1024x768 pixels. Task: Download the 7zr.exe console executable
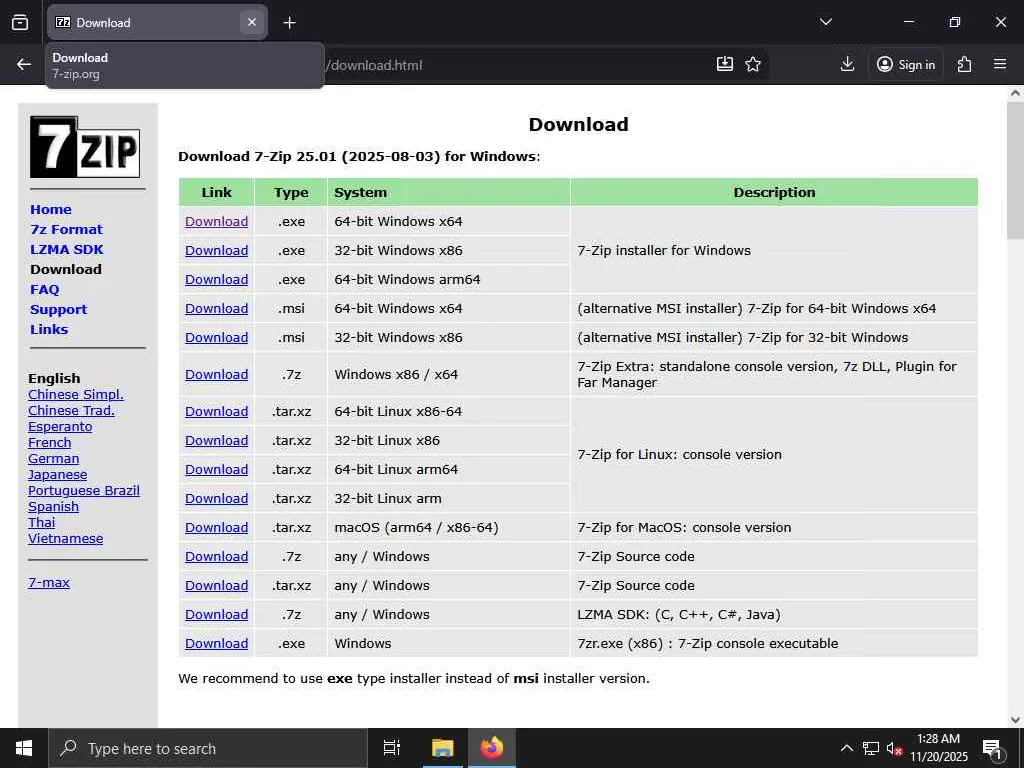(x=216, y=644)
